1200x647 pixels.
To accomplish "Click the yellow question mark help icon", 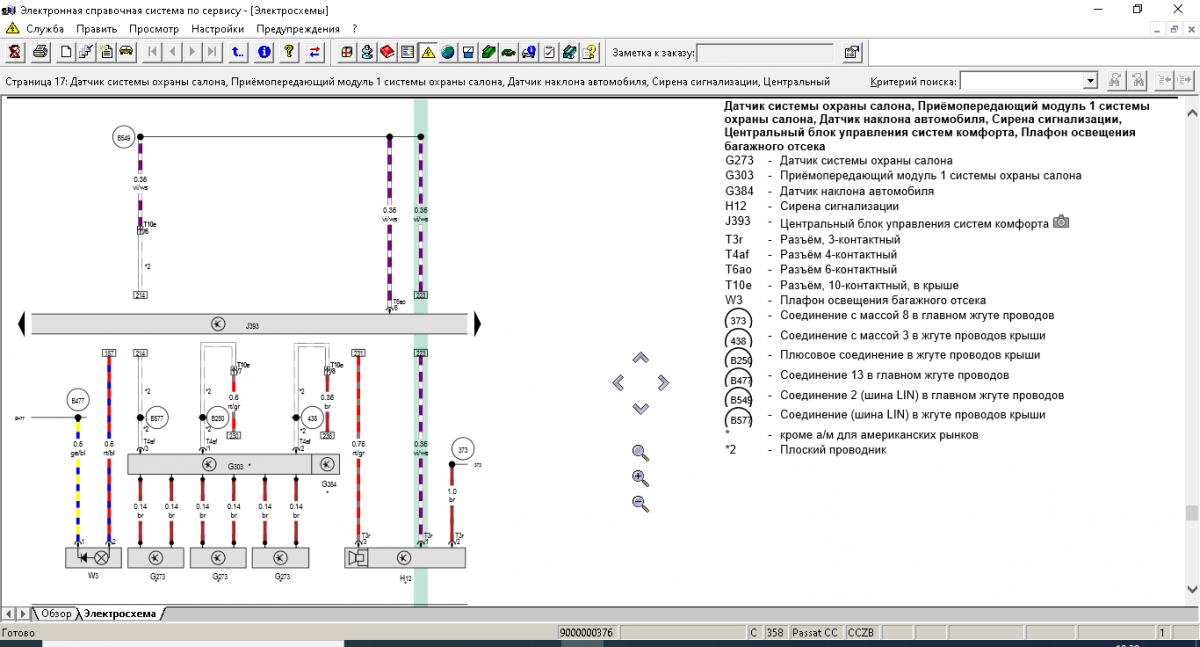I will (289, 51).
